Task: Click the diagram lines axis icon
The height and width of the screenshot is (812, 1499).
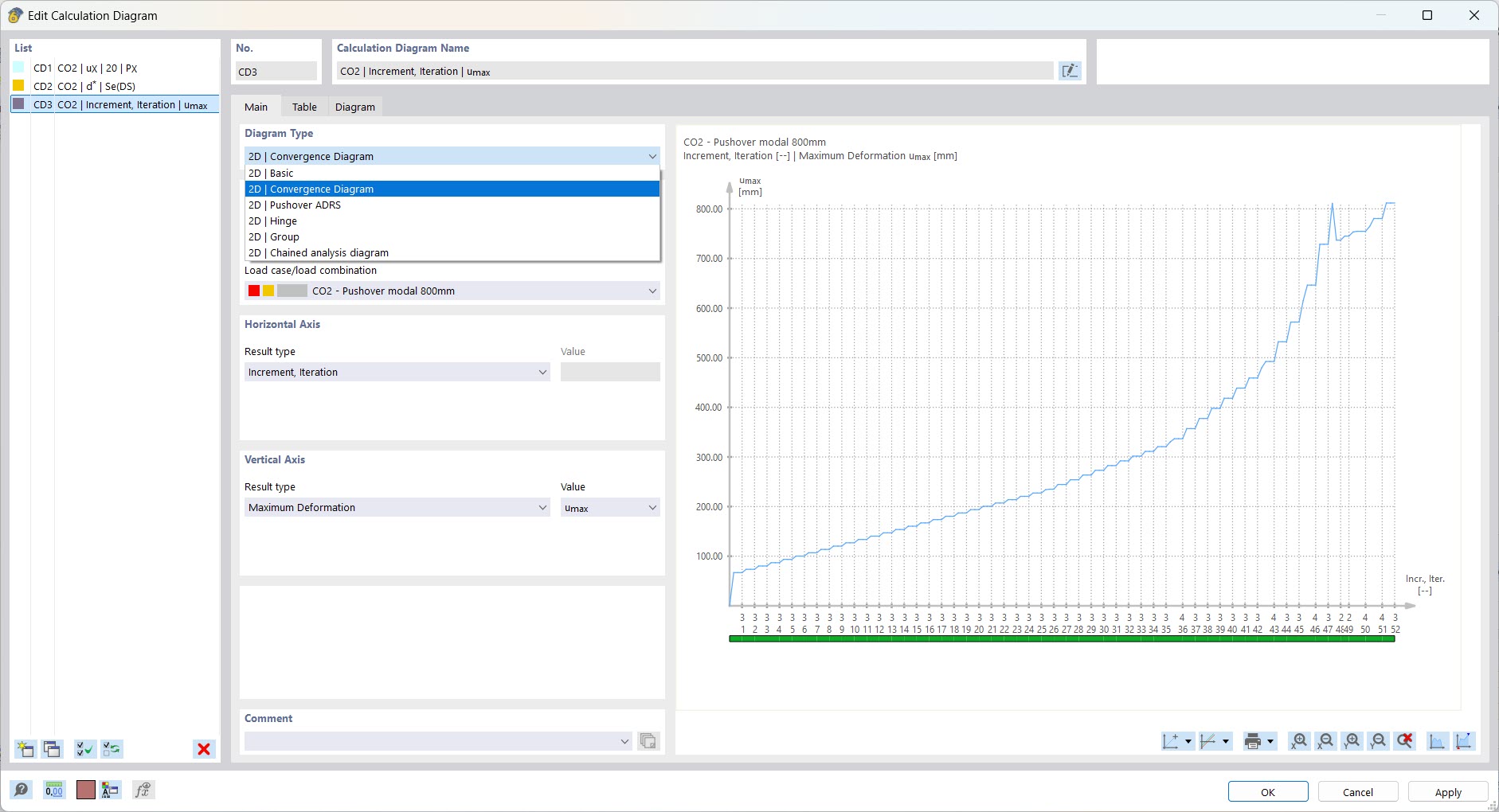Action: pos(1208,741)
